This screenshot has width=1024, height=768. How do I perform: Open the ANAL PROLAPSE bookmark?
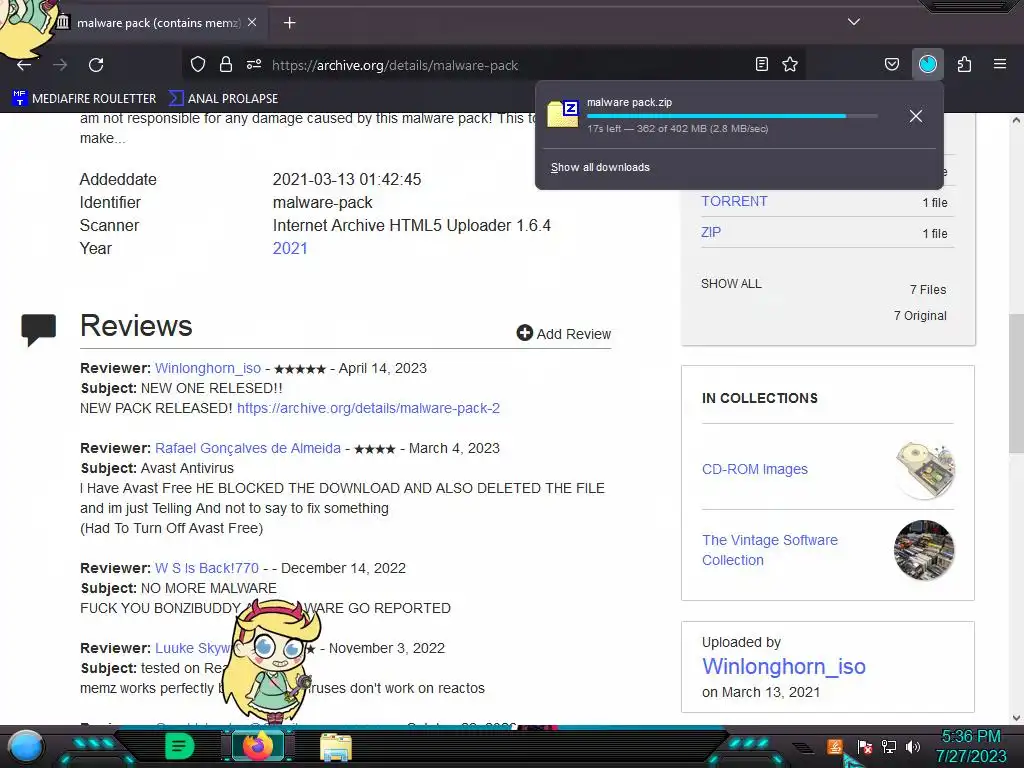coord(223,99)
